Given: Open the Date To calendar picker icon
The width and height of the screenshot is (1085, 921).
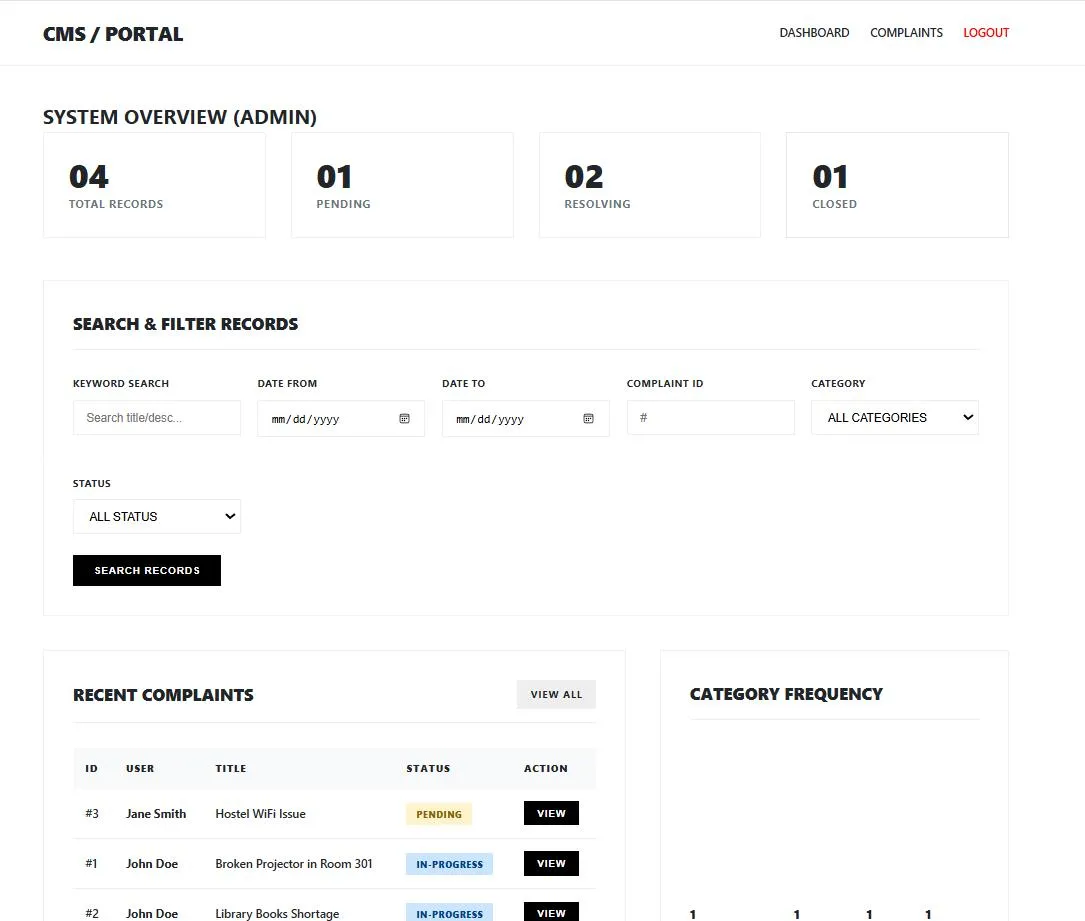Looking at the screenshot, I should 589,419.
